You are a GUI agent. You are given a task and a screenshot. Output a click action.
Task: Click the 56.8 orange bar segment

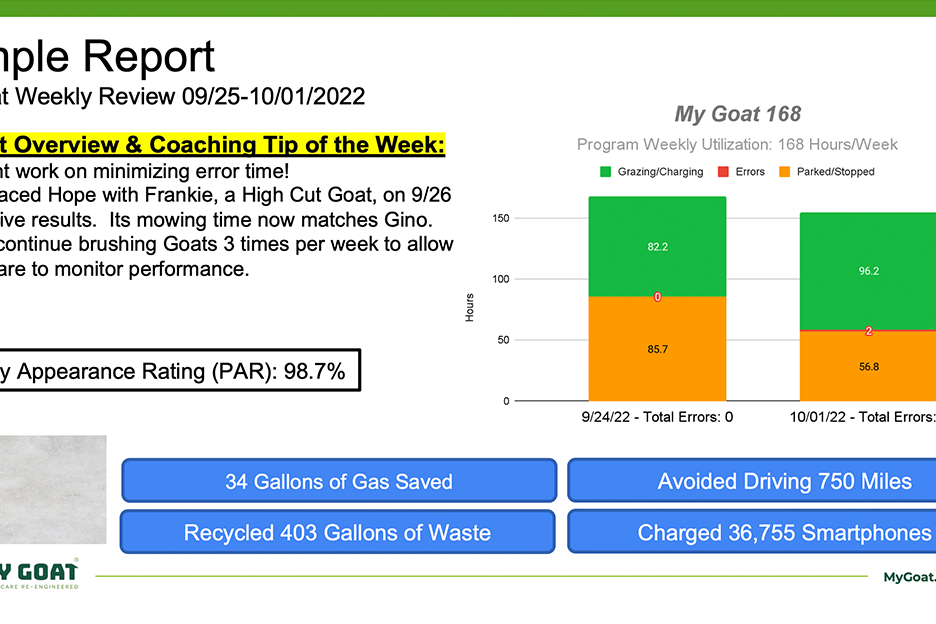(x=868, y=366)
